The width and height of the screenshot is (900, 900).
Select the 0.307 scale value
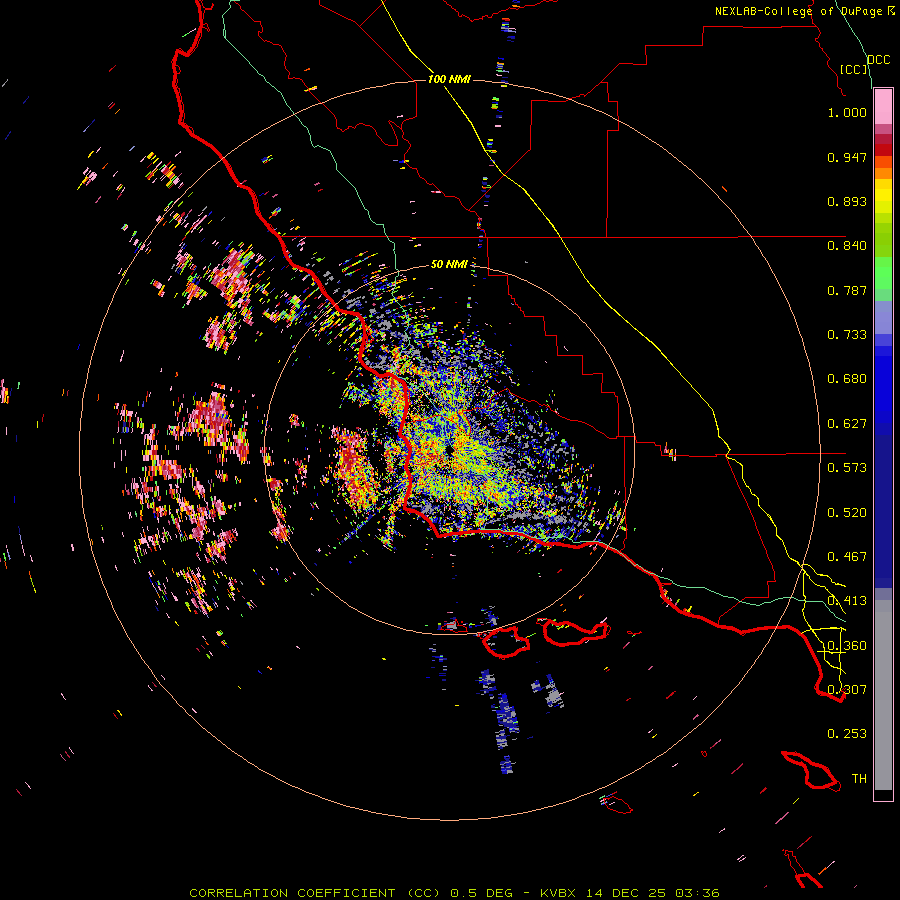coord(847,690)
